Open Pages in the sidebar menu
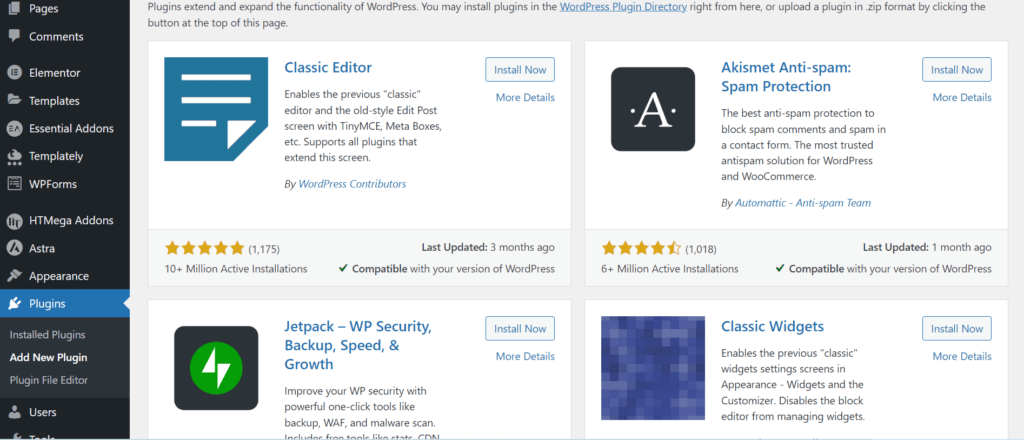The height and width of the screenshot is (440, 1024). [x=43, y=9]
